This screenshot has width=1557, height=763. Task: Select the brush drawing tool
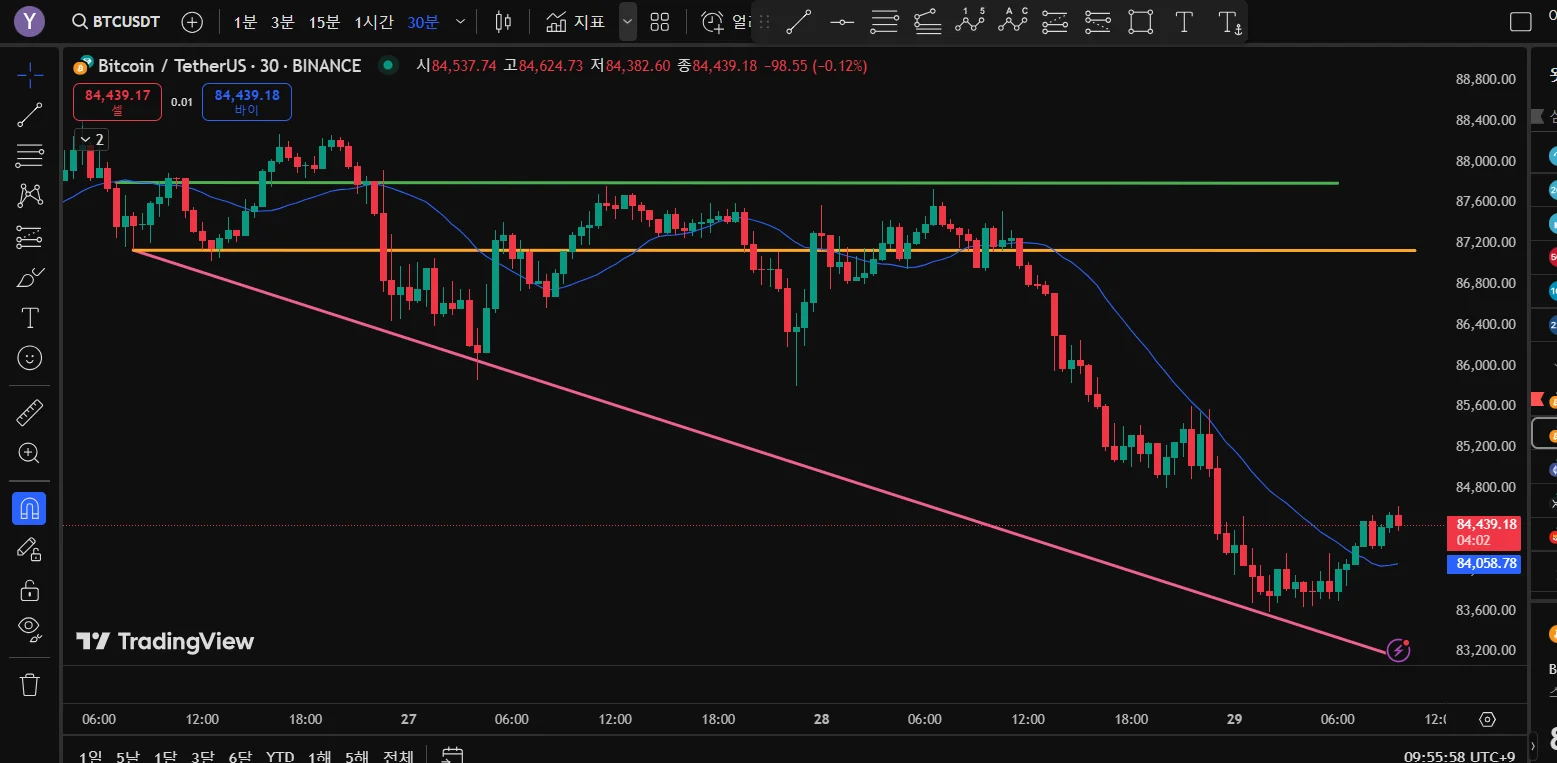coord(30,278)
